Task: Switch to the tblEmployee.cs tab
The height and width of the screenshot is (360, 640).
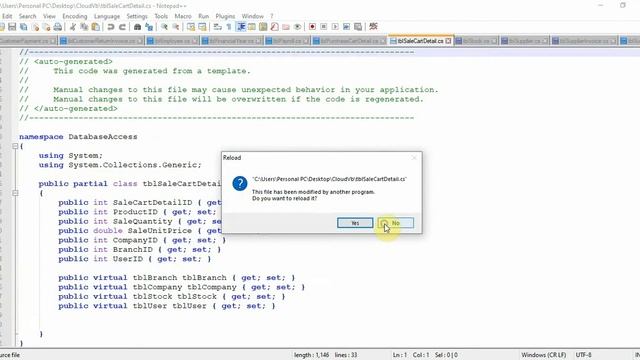Action: click(172, 41)
